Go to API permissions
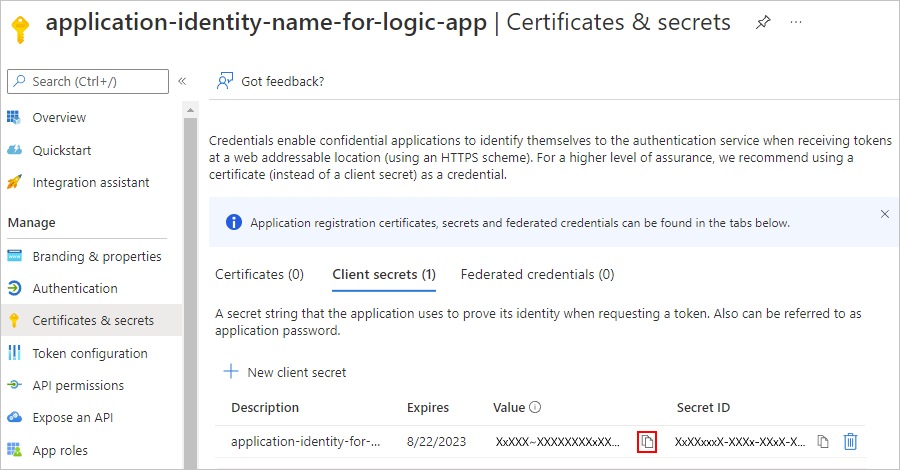The height and width of the screenshot is (470, 900). pyautogui.click(x=78, y=385)
